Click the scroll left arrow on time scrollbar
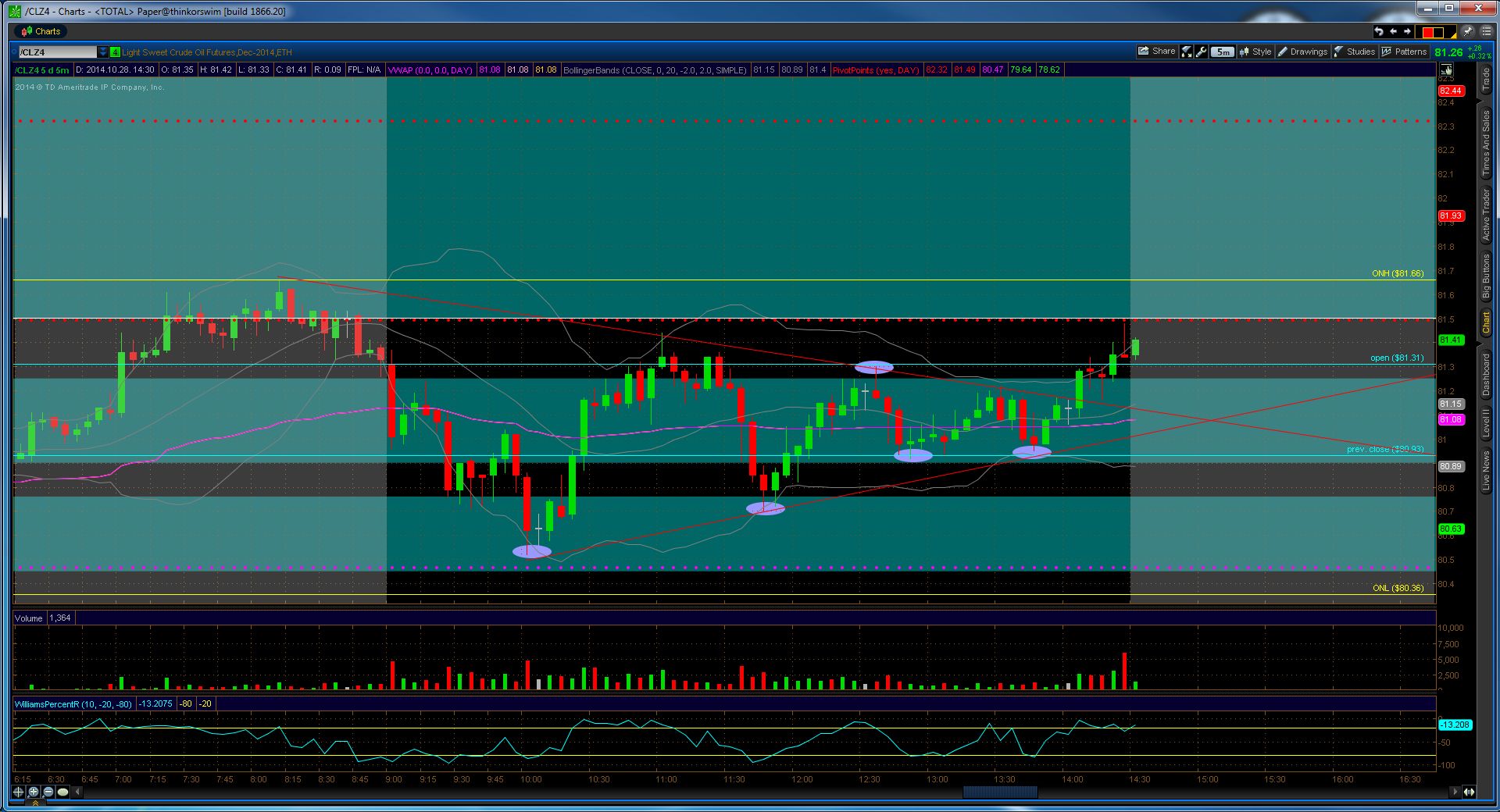Viewport: 1500px width, 812px height. tap(78, 792)
